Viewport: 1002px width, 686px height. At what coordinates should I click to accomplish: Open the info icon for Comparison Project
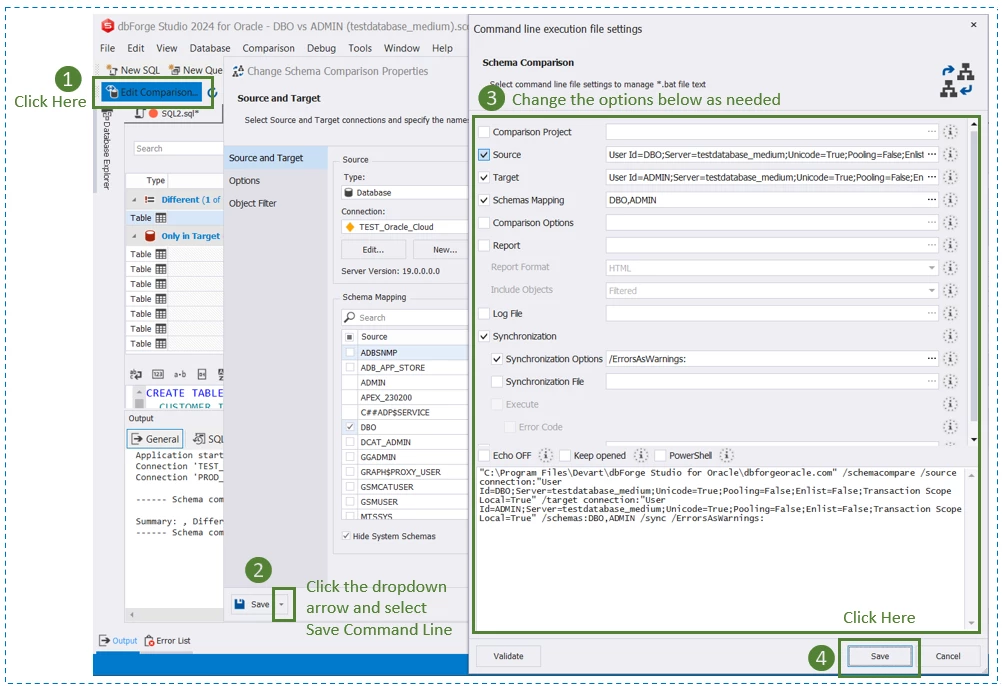[950, 132]
